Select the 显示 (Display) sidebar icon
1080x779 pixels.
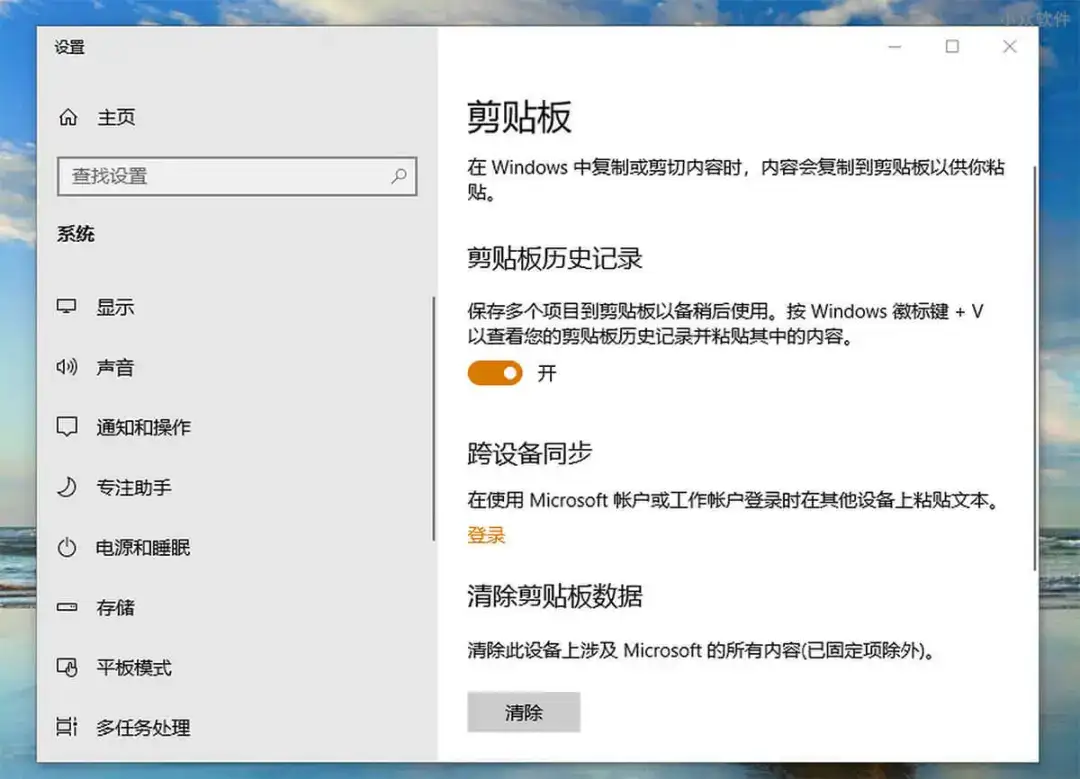click(x=67, y=307)
